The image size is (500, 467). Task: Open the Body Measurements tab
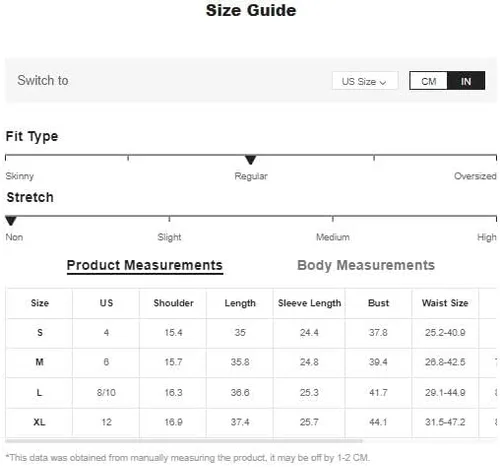(366, 265)
